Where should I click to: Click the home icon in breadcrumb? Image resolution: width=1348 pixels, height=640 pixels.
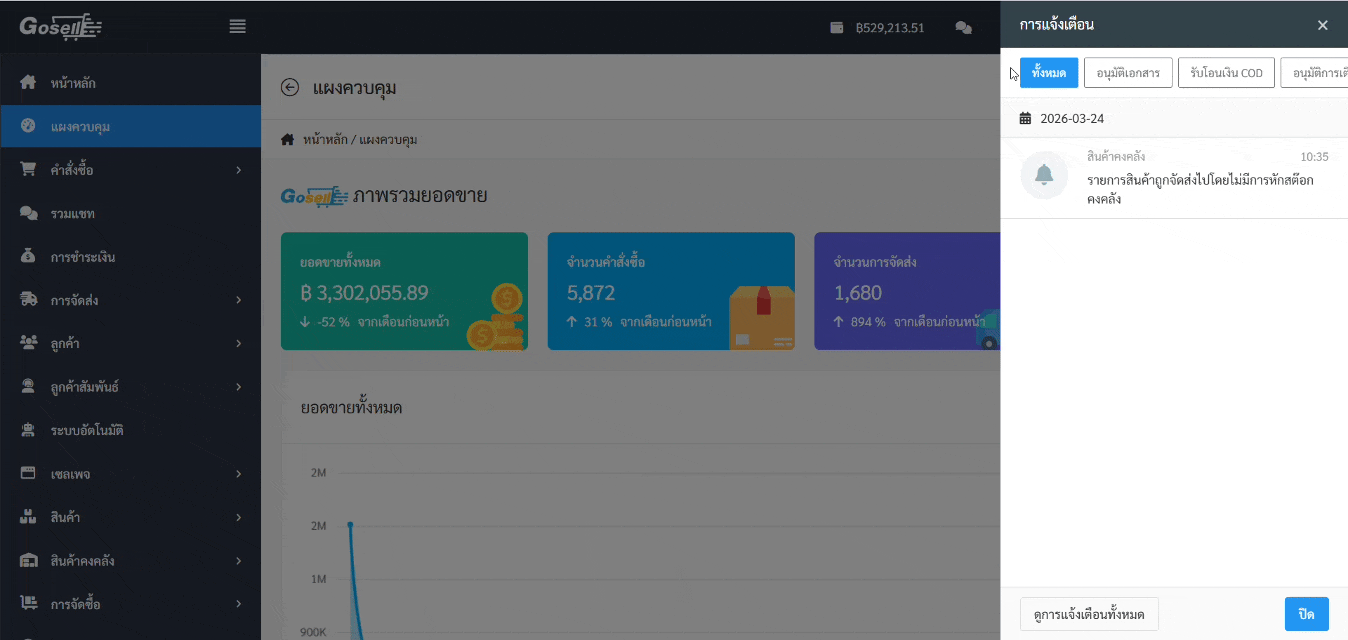click(x=288, y=139)
